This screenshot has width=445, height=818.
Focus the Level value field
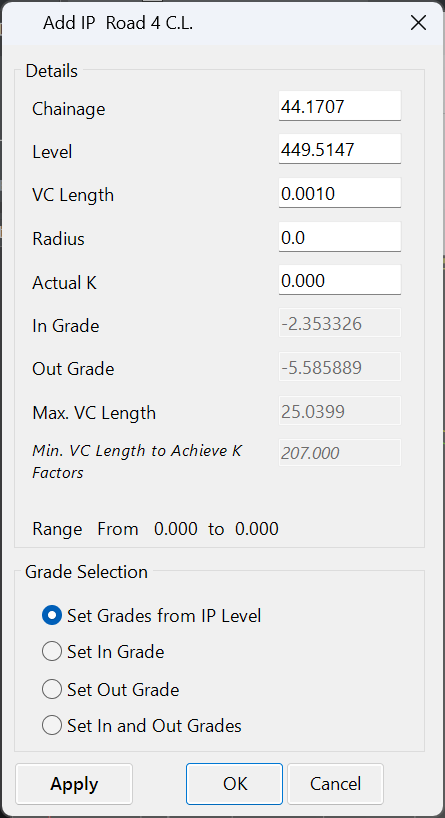click(x=340, y=150)
